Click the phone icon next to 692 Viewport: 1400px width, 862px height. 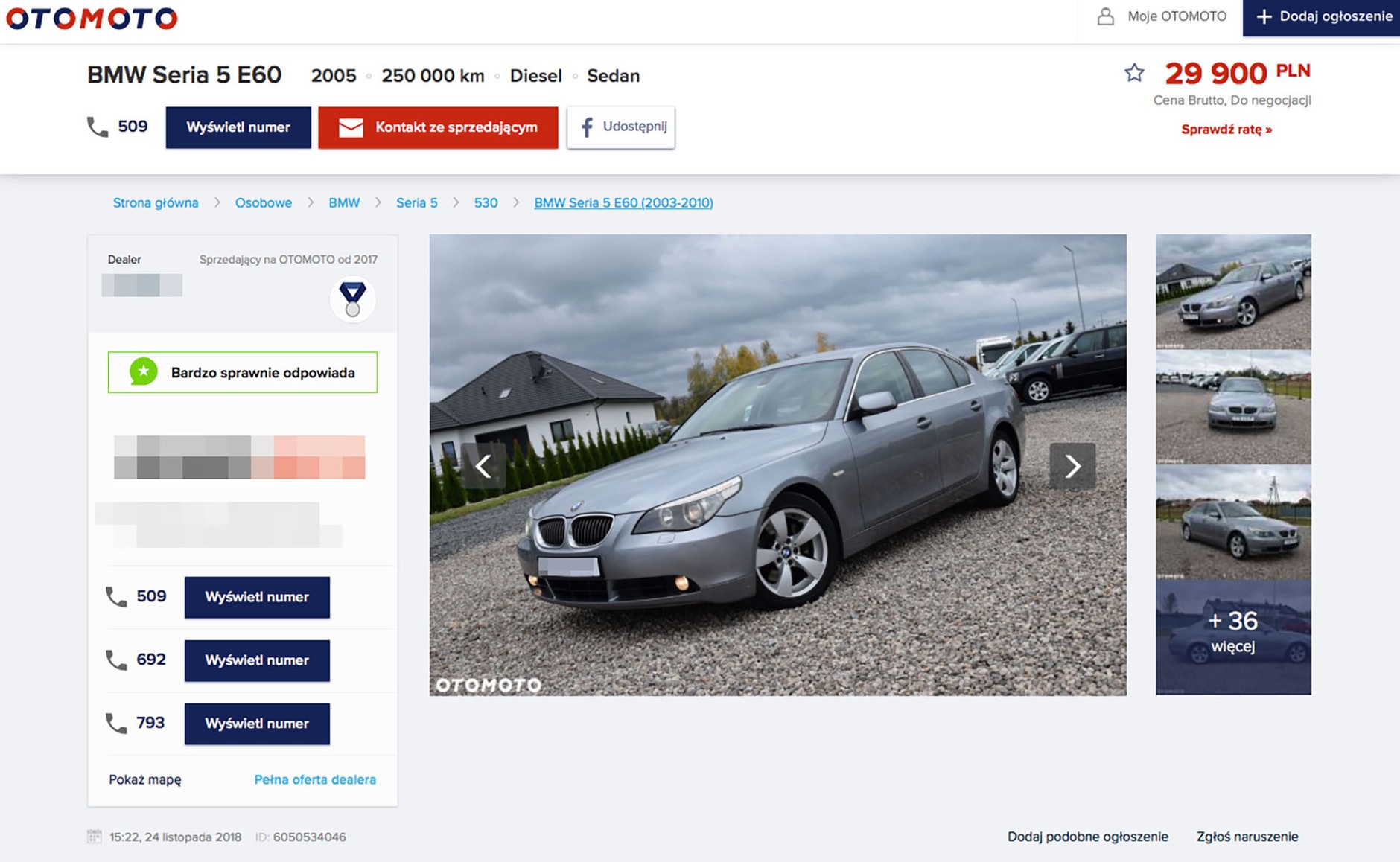tap(115, 660)
